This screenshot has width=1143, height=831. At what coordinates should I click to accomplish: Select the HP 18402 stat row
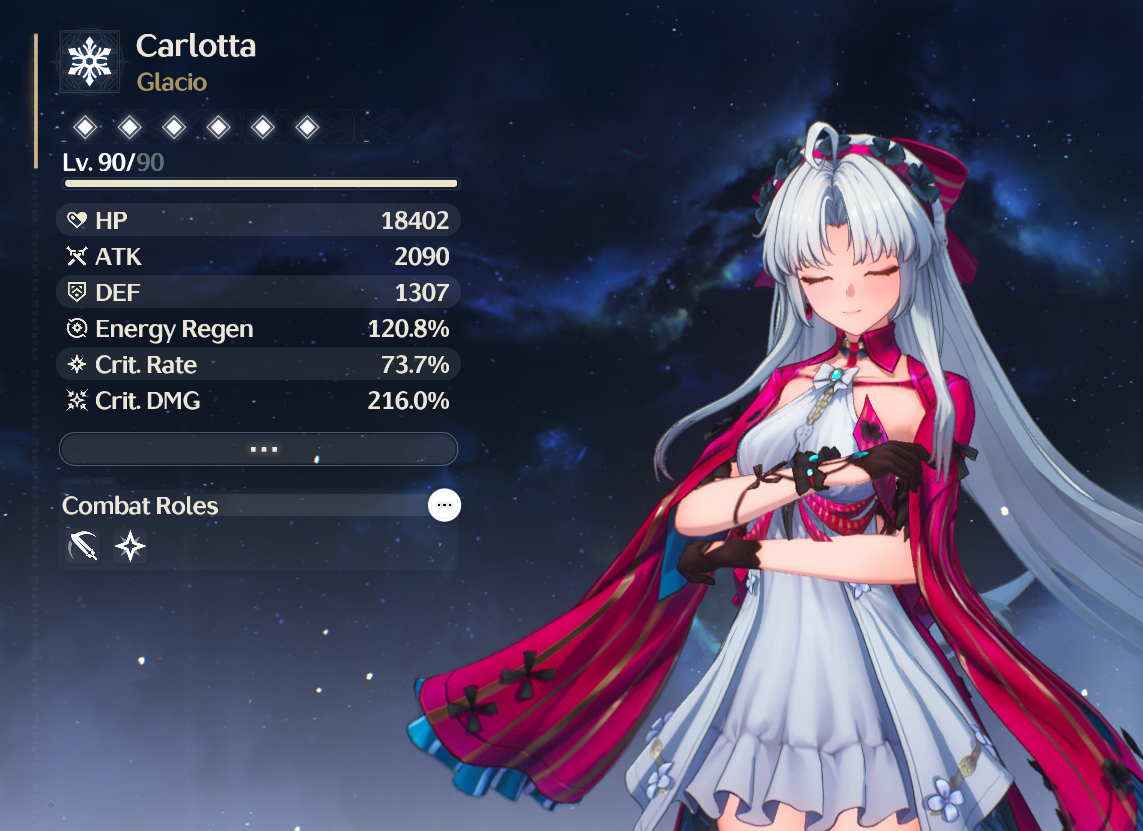click(x=258, y=219)
